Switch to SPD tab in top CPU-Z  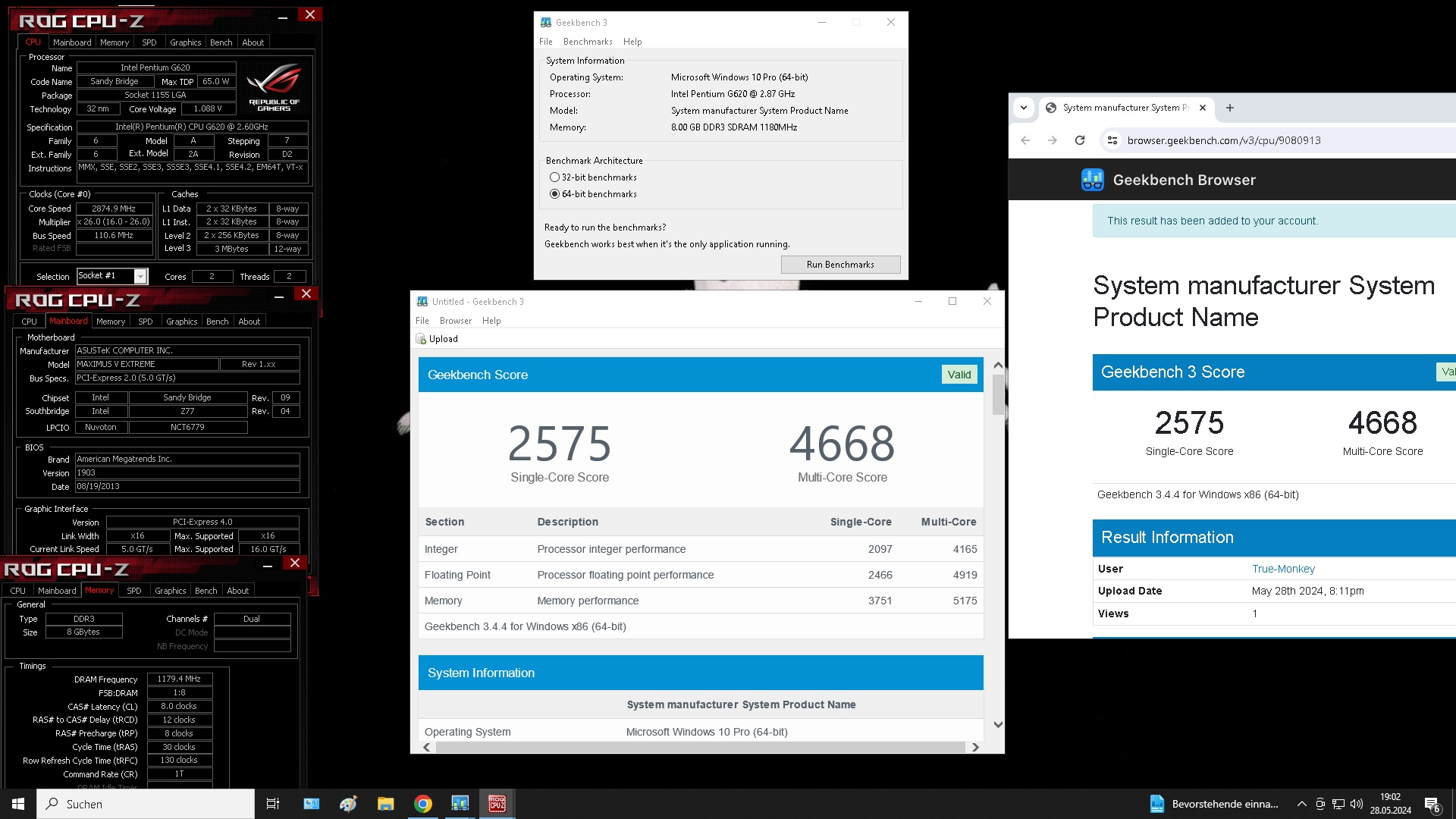(149, 42)
